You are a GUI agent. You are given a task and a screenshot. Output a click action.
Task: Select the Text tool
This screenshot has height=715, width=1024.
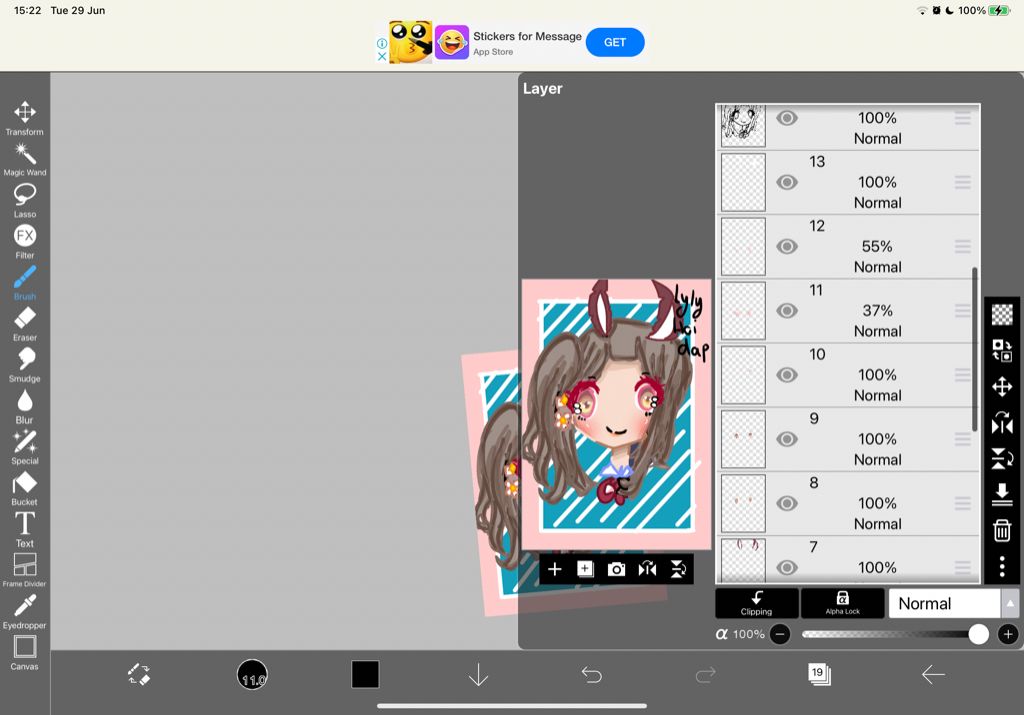coord(25,530)
